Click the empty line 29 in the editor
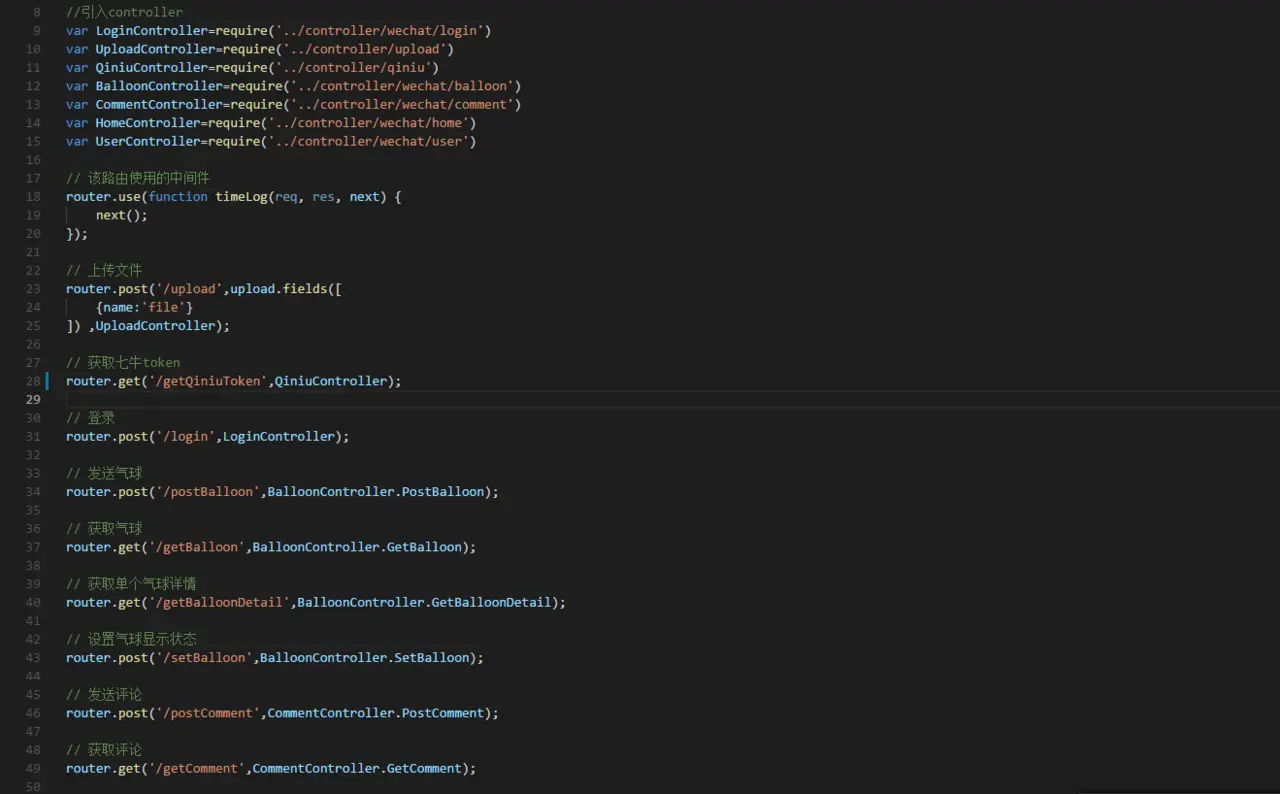 click(672, 399)
